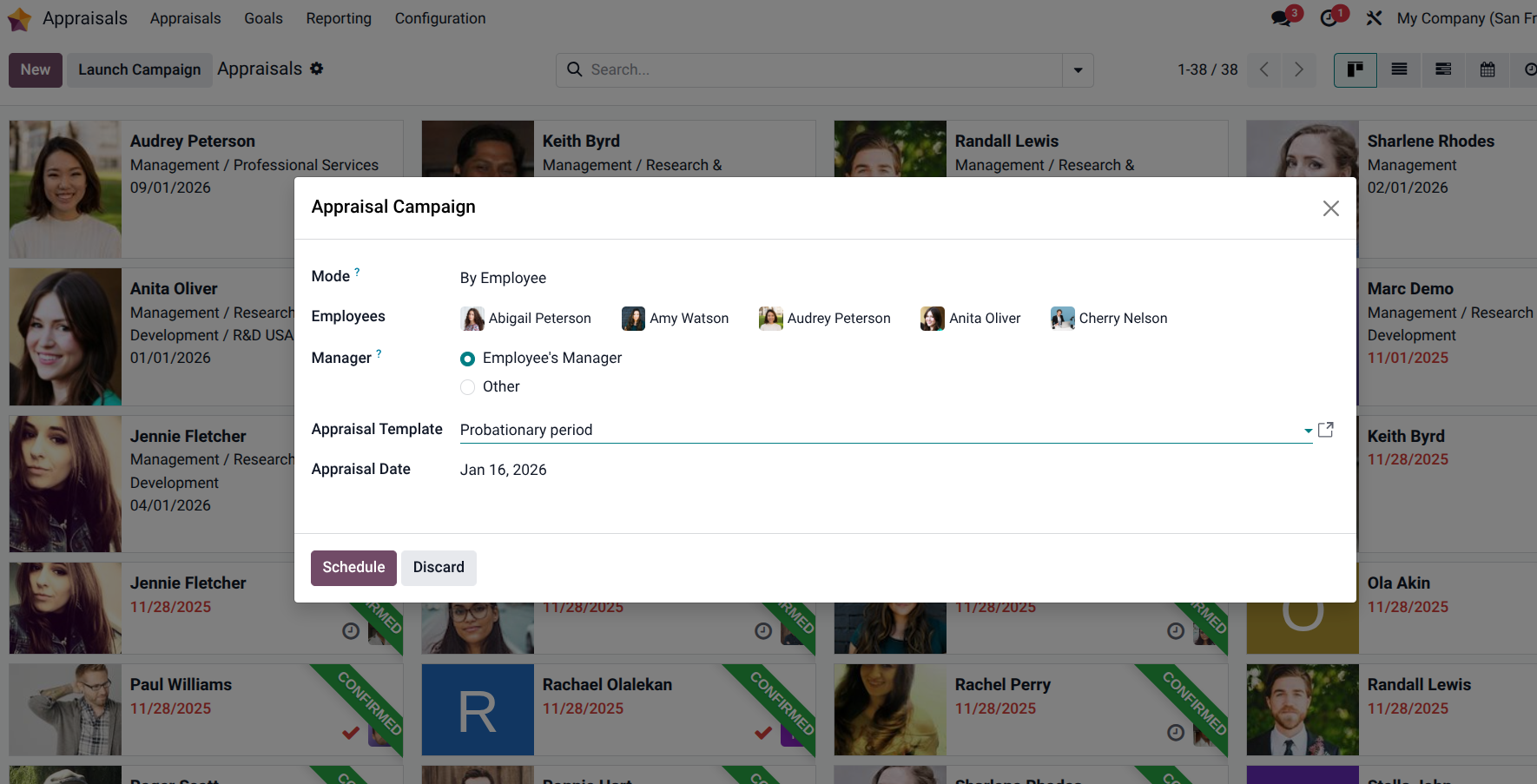This screenshot has width=1537, height=784.
Task: Expand the Appraisal Template dropdown
Action: point(1306,430)
